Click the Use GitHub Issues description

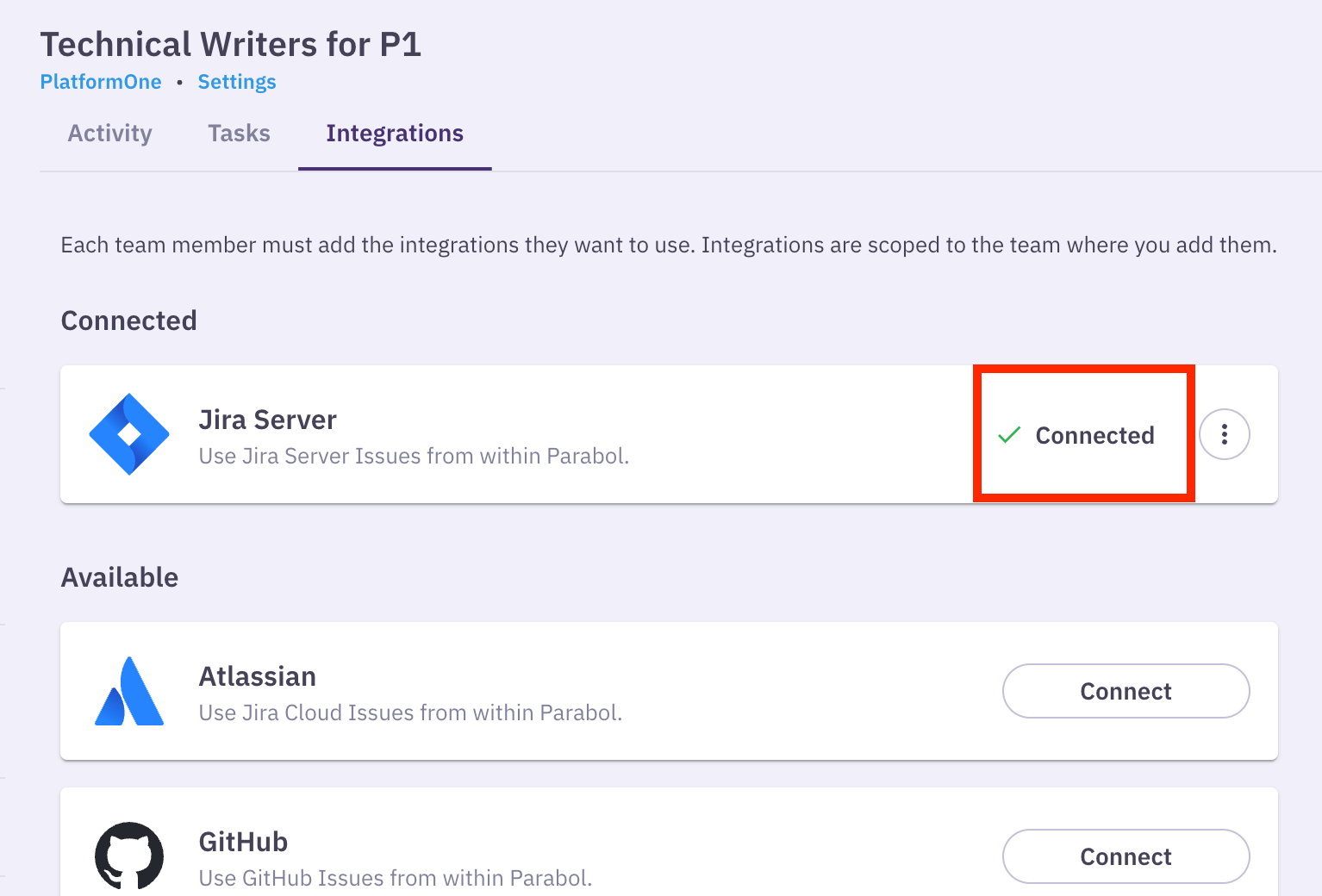coord(395,878)
